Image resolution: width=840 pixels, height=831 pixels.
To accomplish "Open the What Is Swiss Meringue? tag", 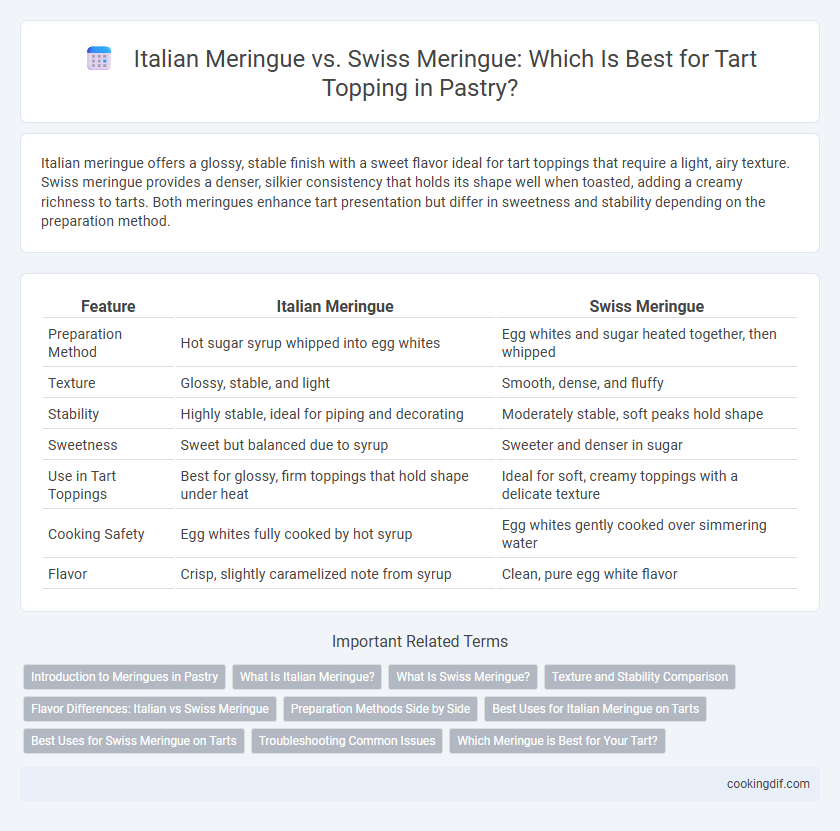I will pos(463,677).
